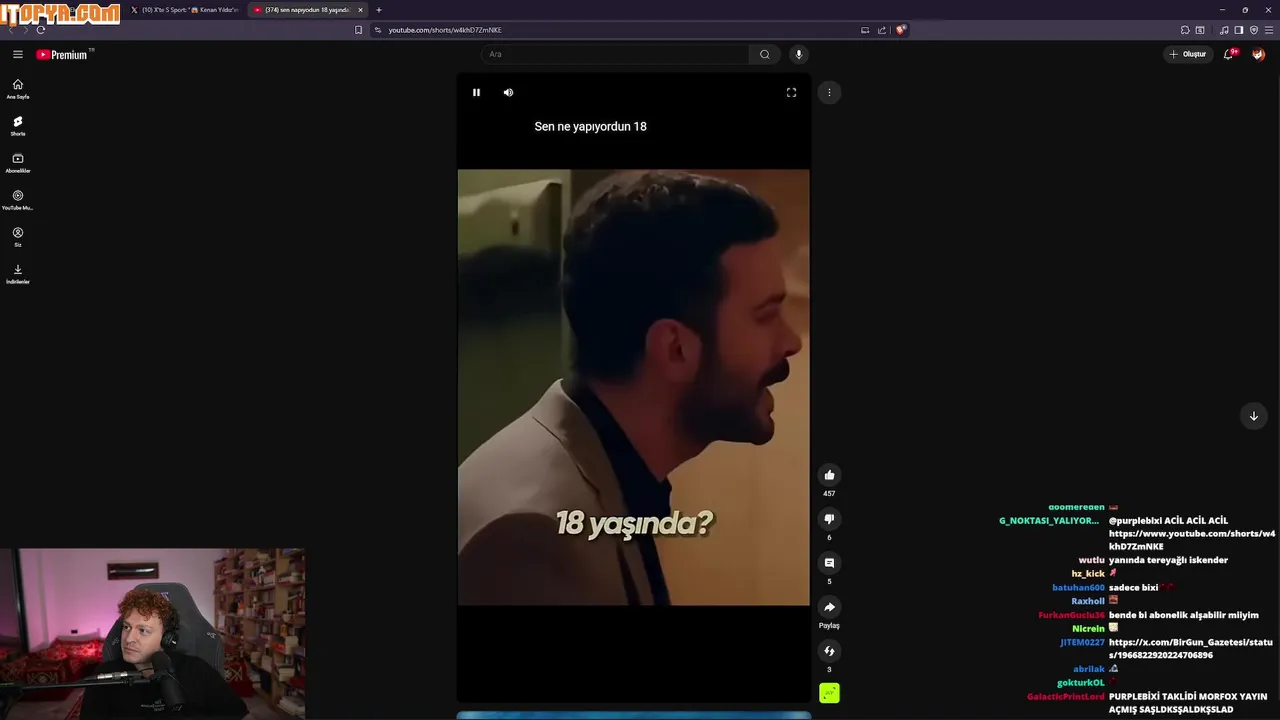Click the video title 'Sen ne yapıyordun 18'
The height and width of the screenshot is (720, 1280).
point(590,127)
